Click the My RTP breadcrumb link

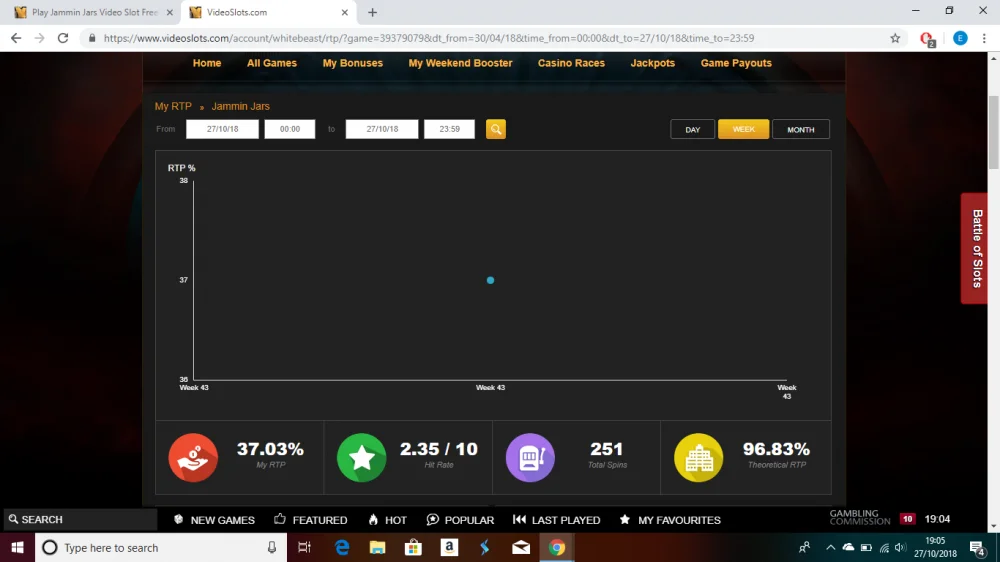[x=173, y=107]
